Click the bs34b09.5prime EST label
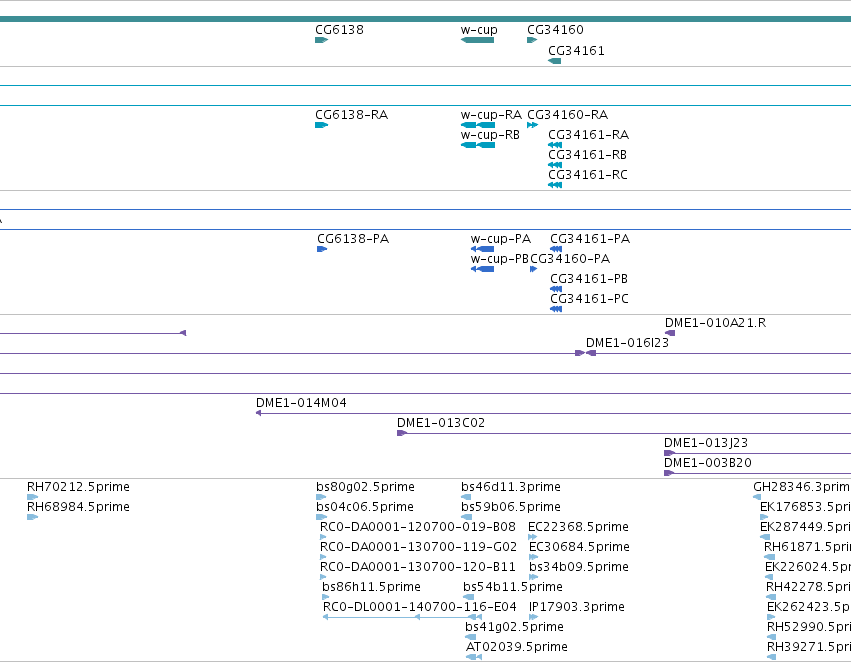 pos(579,567)
